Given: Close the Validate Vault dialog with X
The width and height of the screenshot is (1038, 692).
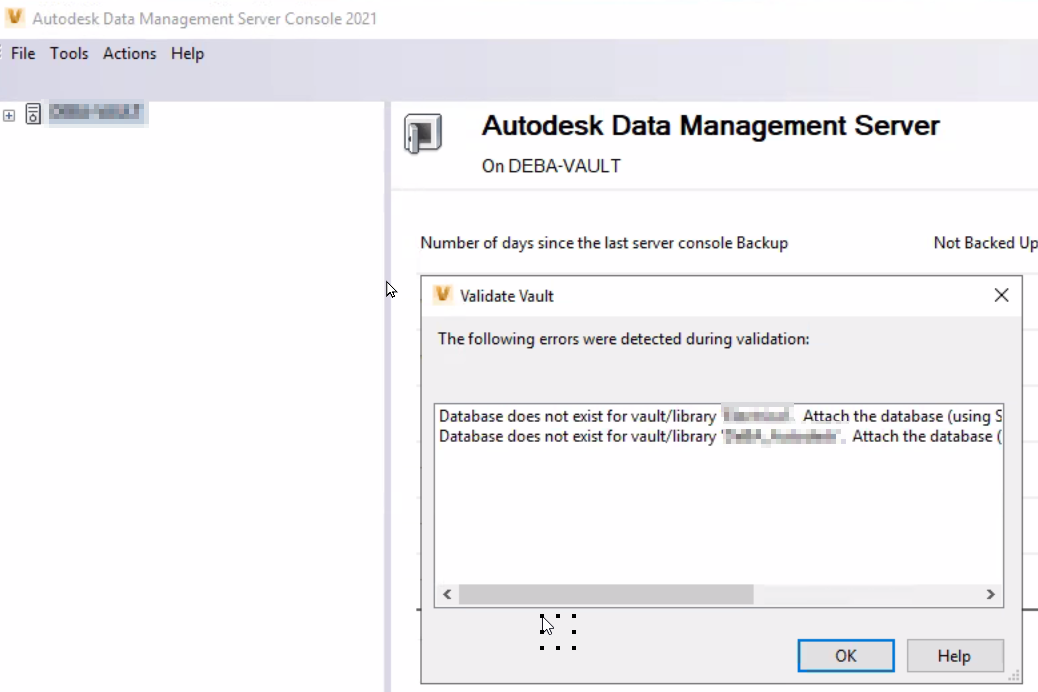Looking at the screenshot, I should click(1001, 295).
